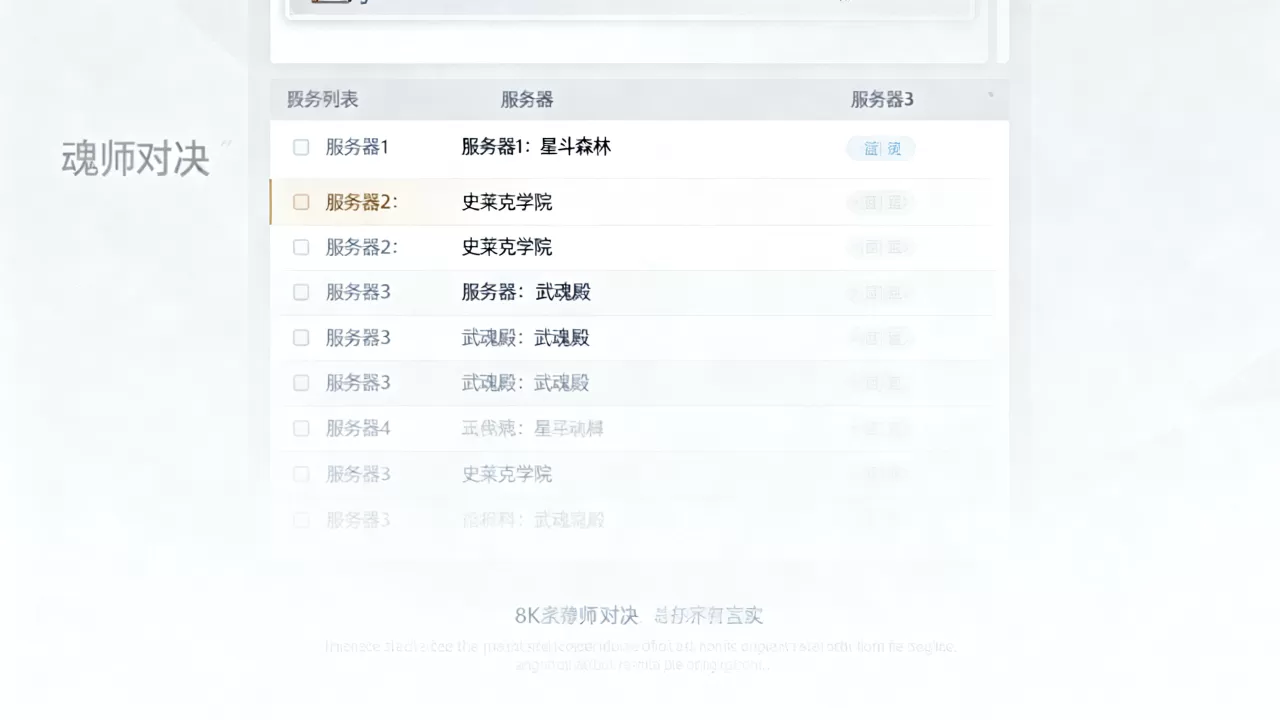
Task: Click the blue badge in the 服务器1 row
Action: click(881, 148)
